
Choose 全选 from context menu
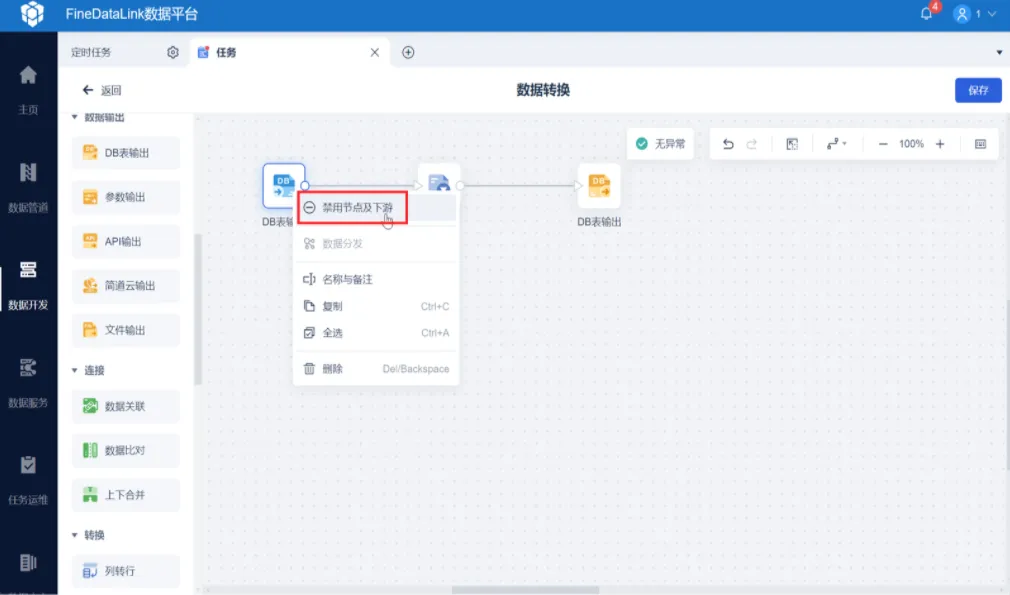376,333
